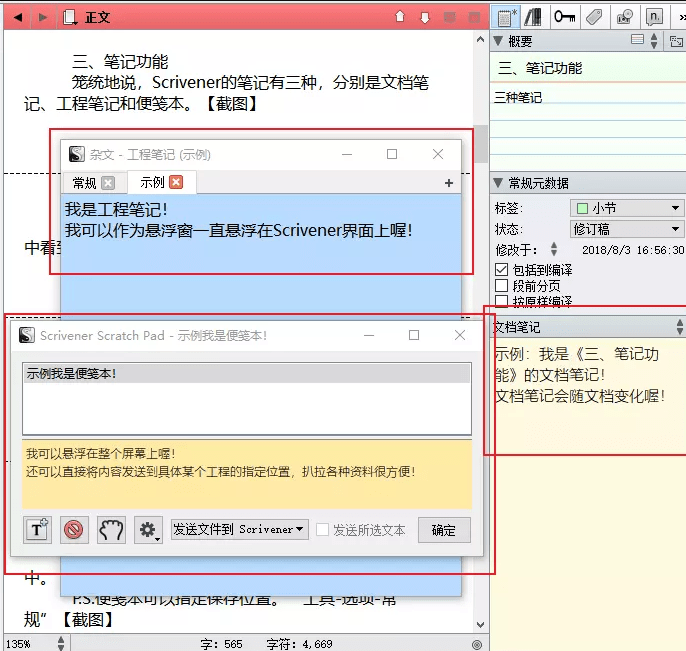The width and height of the screenshot is (686, 651).
Task: Click the editor scrollbar up arrow
Action: click(480, 39)
